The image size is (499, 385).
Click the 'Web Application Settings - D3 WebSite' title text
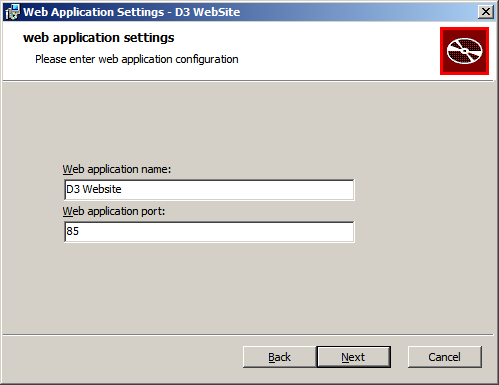pyautogui.click(x=132, y=12)
